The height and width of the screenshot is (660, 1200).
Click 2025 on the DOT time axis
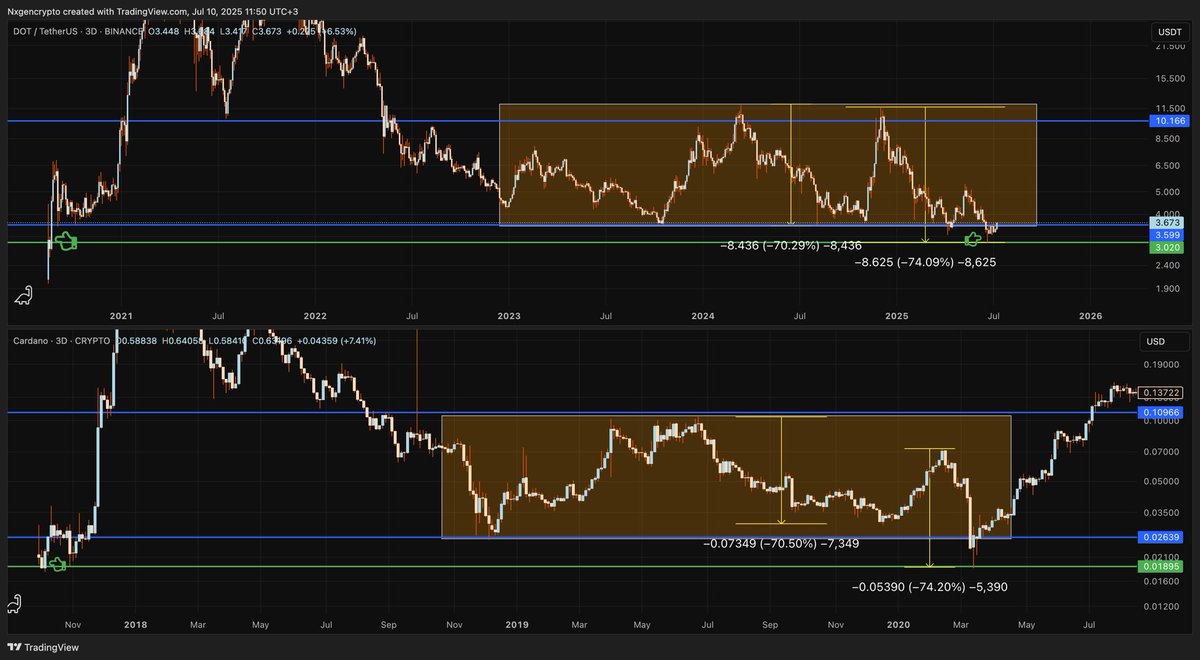point(897,316)
